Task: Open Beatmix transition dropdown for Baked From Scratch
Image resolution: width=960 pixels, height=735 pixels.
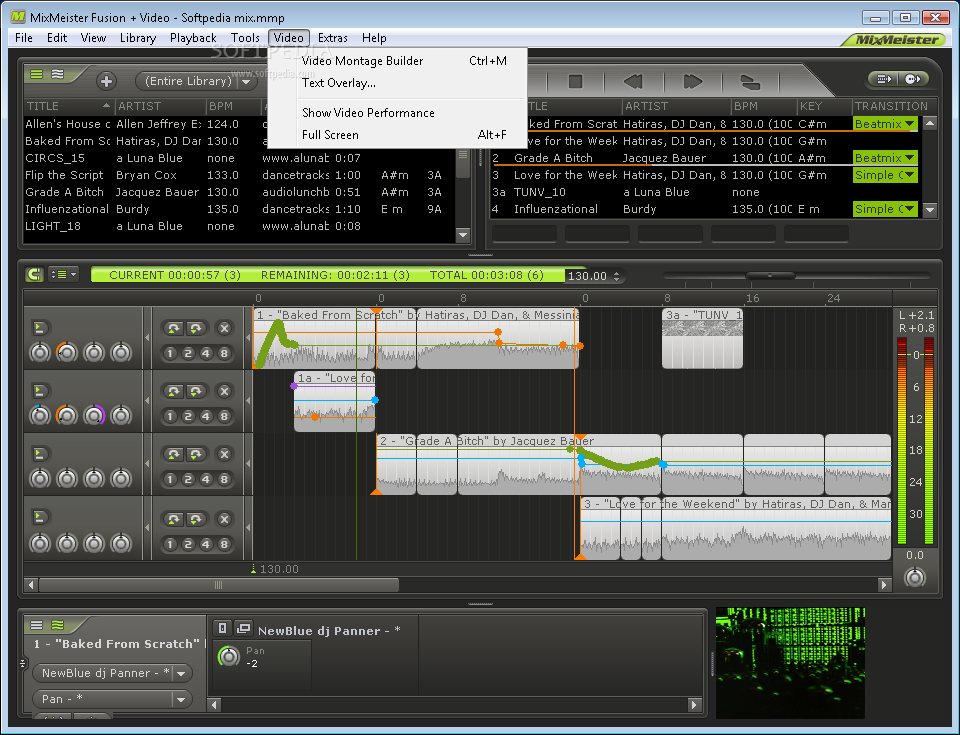Action: coord(885,124)
